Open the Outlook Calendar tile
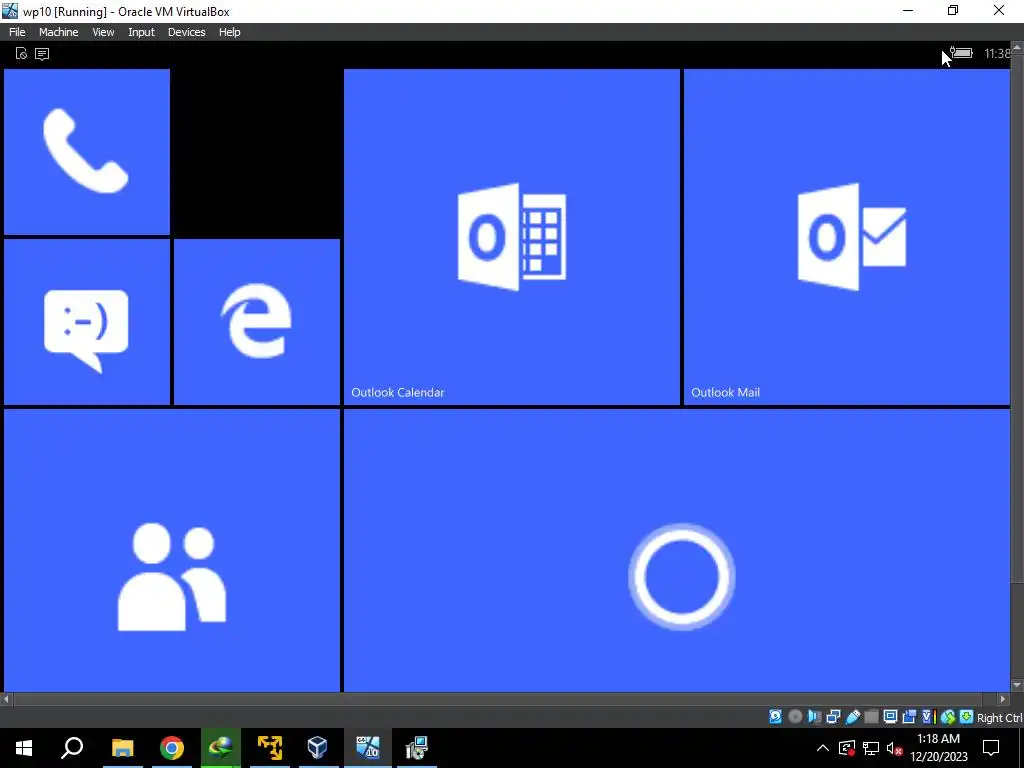 (x=511, y=237)
